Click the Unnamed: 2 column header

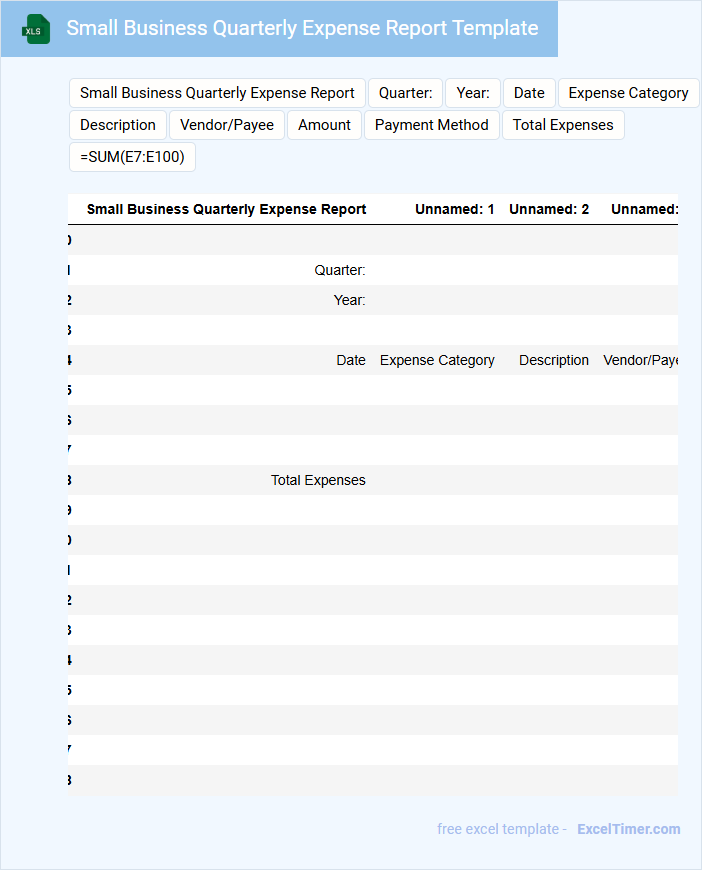pos(549,209)
